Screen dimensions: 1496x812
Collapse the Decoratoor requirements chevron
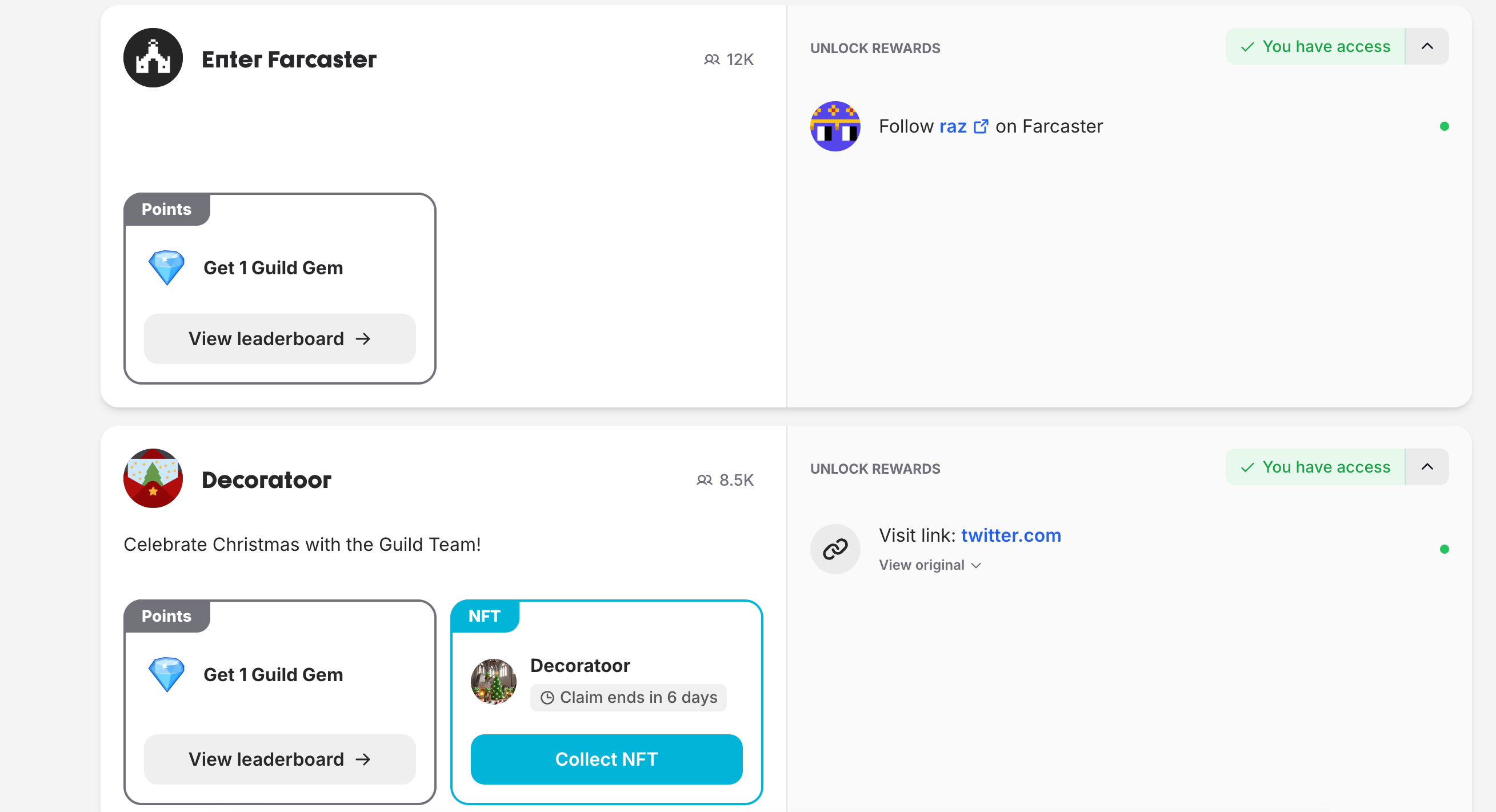point(1427,466)
